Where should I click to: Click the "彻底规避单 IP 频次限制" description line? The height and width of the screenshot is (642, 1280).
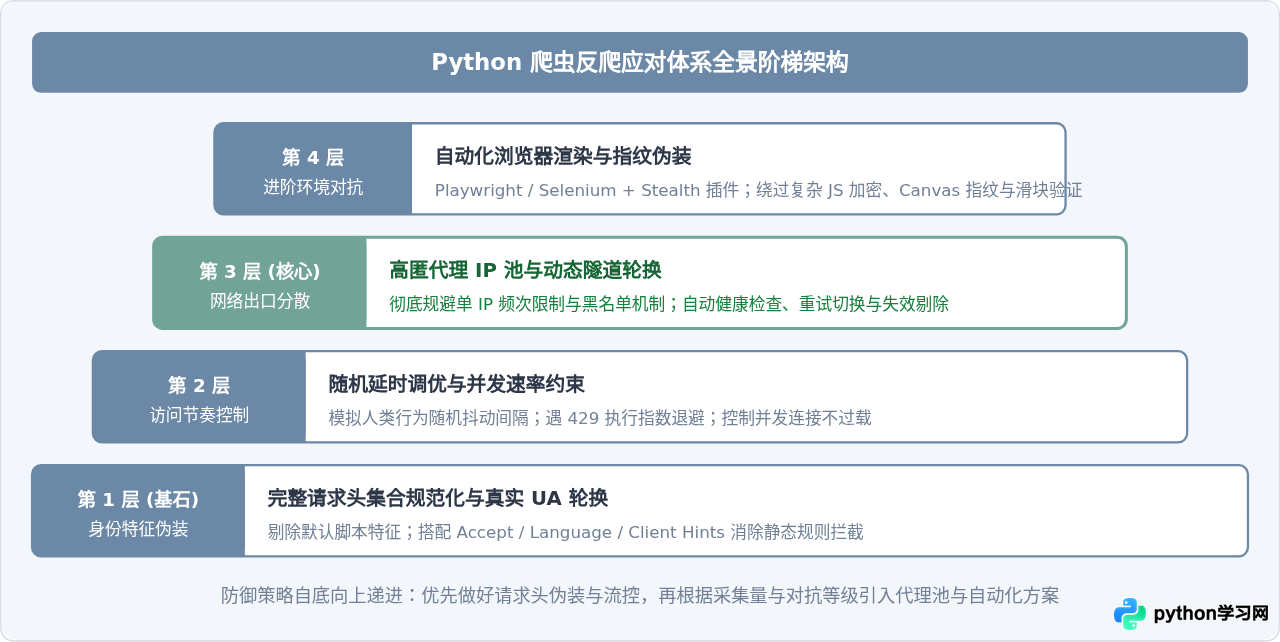click(x=669, y=304)
